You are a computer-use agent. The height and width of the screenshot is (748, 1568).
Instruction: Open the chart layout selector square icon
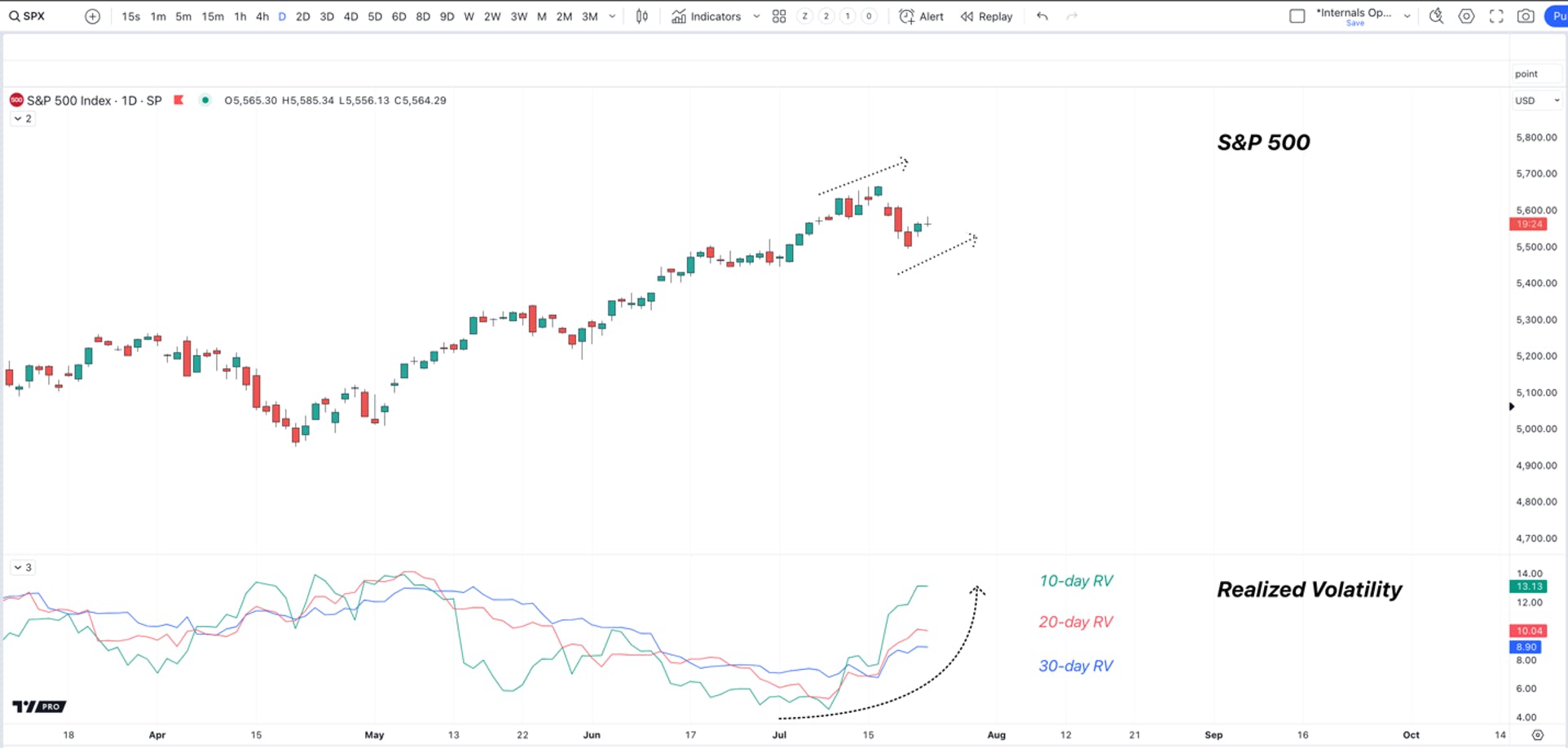pos(1297,16)
